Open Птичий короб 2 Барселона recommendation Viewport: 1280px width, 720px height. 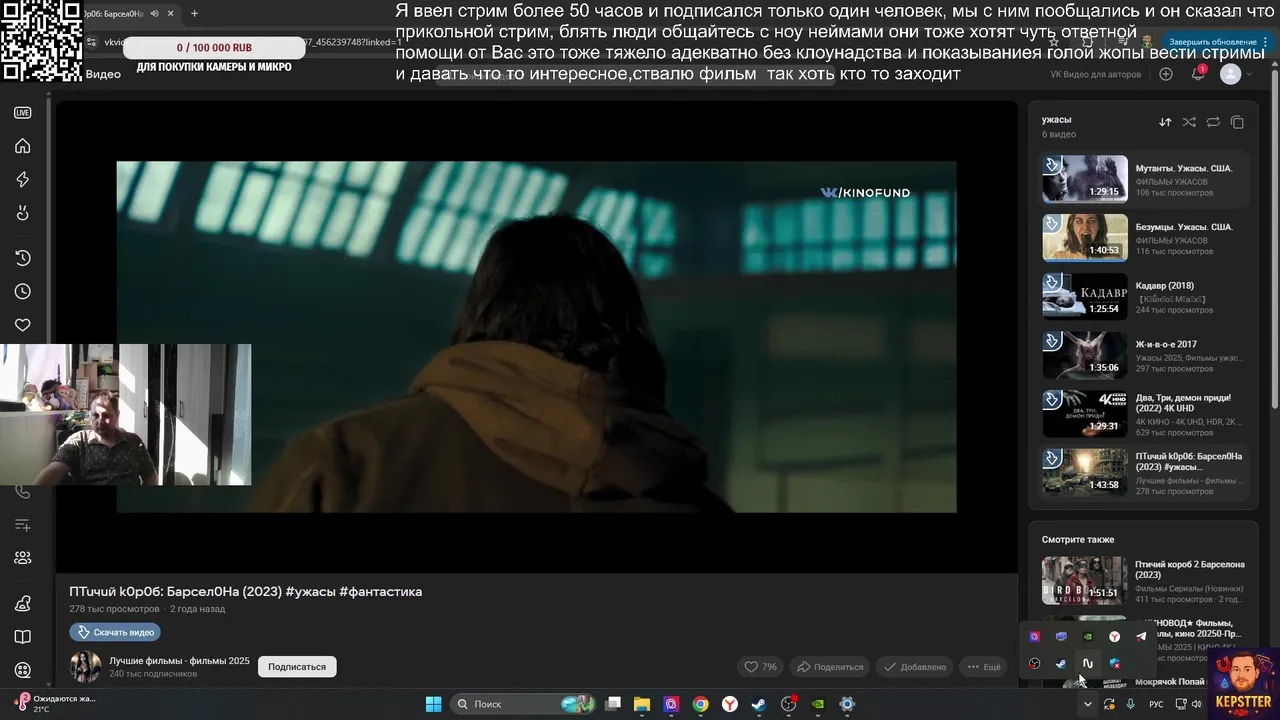[x=1144, y=581]
